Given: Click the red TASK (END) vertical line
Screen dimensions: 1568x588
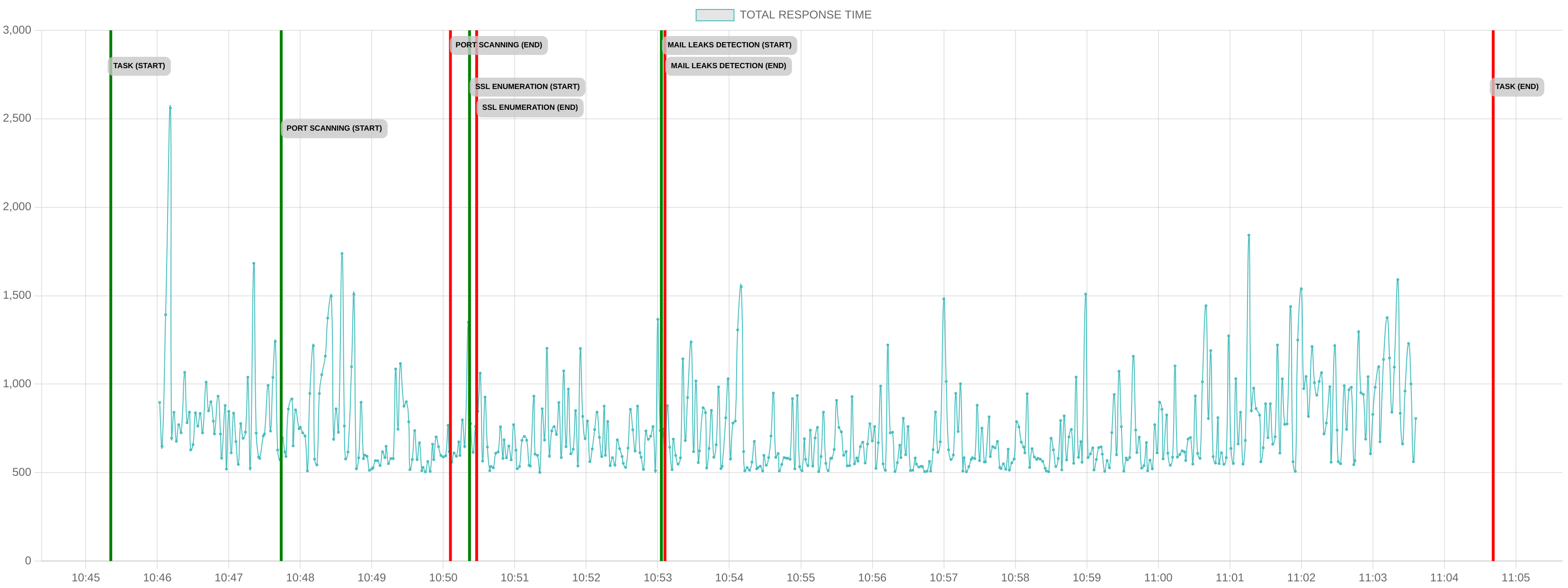Looking at the screenshot, I should tap(1493, 295).
